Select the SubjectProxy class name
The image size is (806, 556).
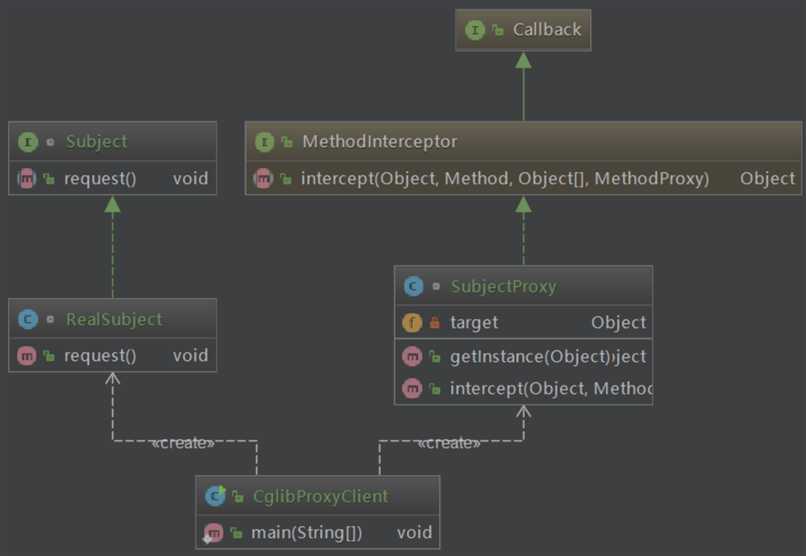(503, 287)
